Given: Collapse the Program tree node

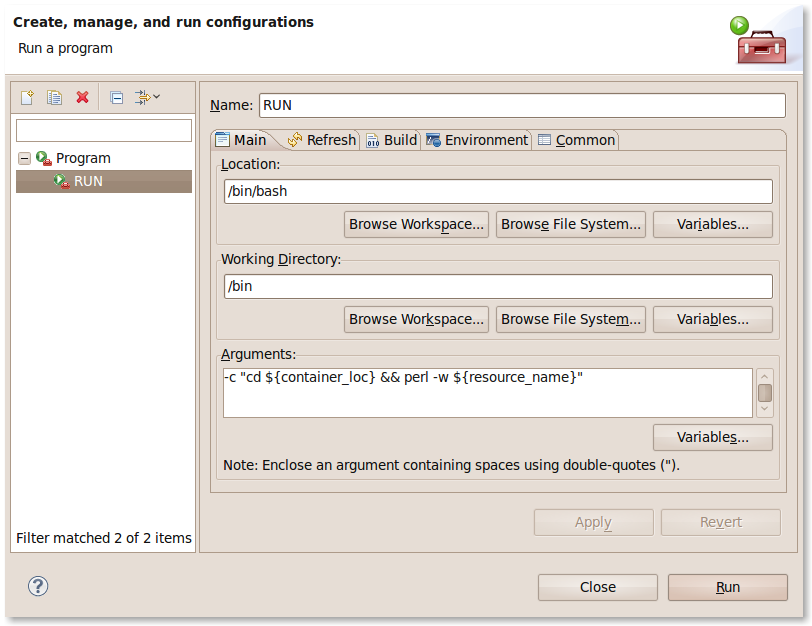Looking at the screenshot, I should point(24,158).
